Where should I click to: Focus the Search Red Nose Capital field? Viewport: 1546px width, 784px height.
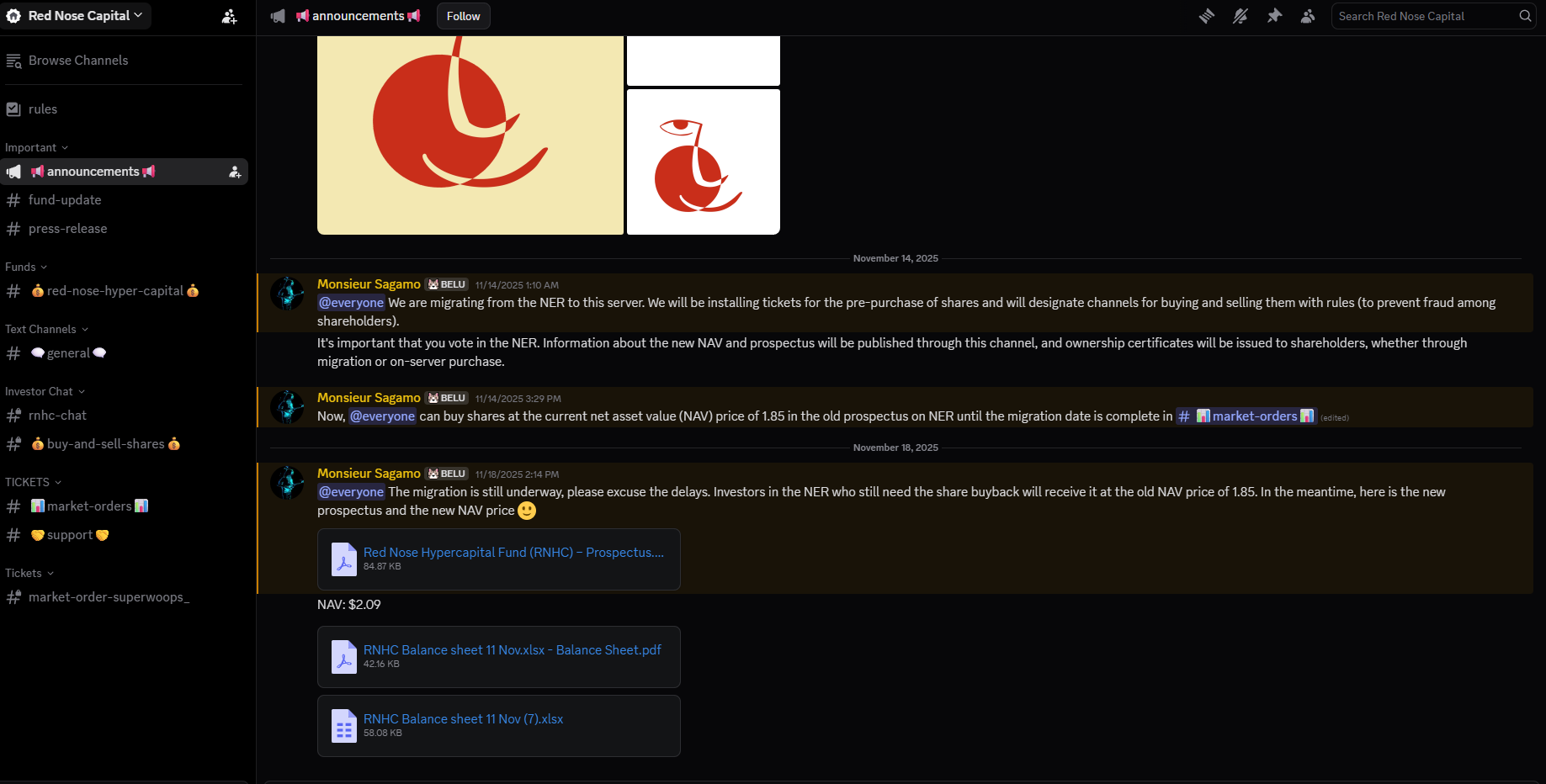[1426, 16]
